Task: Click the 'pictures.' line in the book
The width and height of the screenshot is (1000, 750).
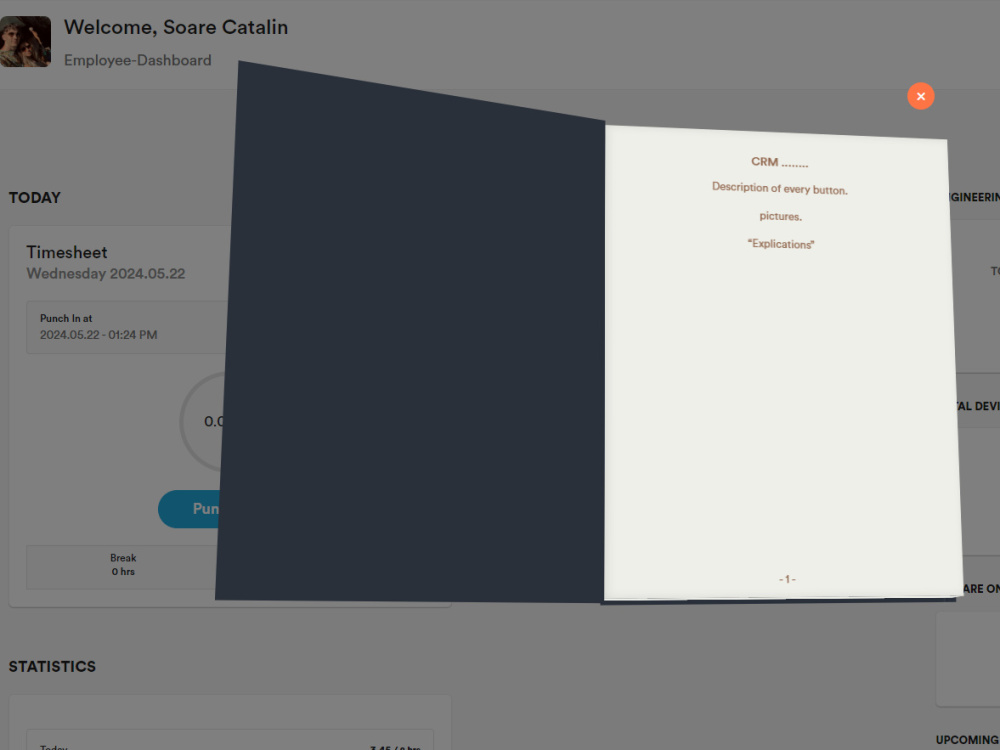Action: [x=781, y=216]
